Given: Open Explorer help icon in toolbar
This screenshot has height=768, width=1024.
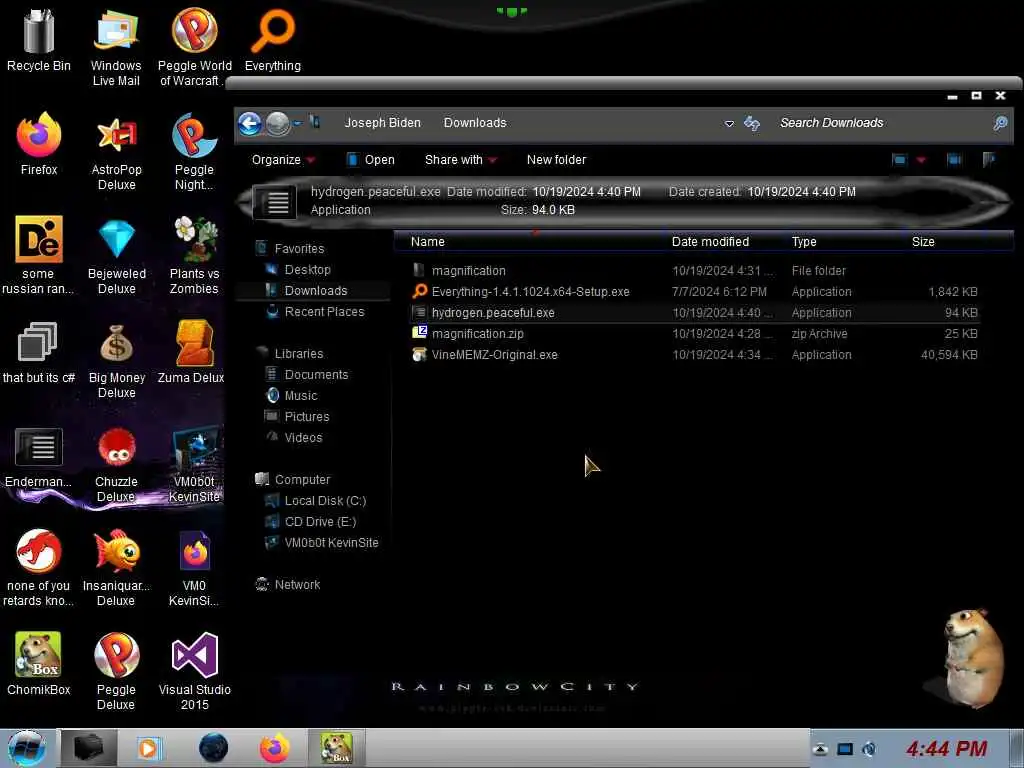Looking at the screenshot, I should point(989,159).
